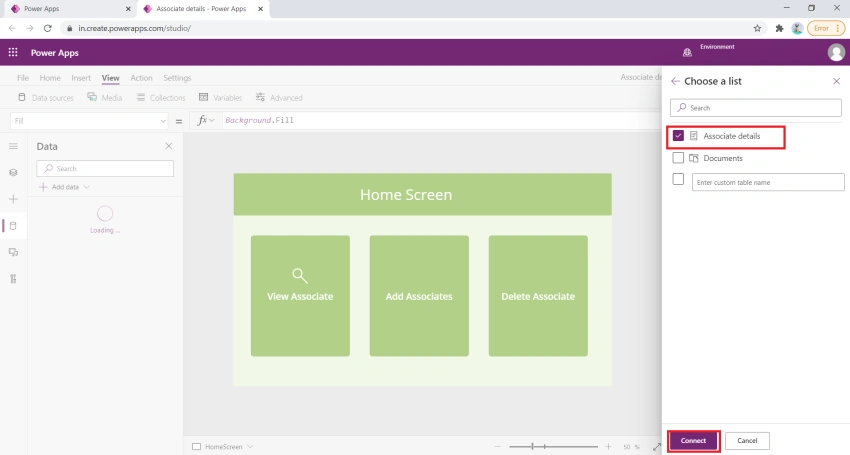Click the Background.Fill formula bar
This screenshot has height=455, width=850.
point(442,120)
